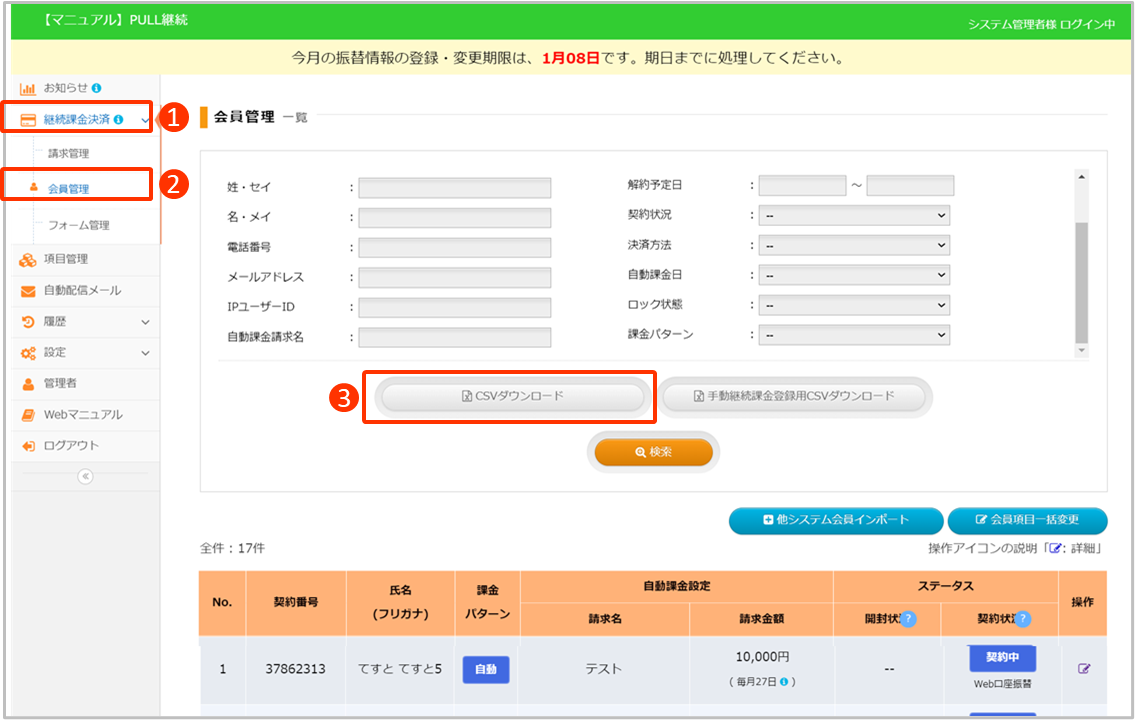The image size is (1135, 720).
Task: Click the info icon beside お知らせ
Action: click(x=97, y=88)
